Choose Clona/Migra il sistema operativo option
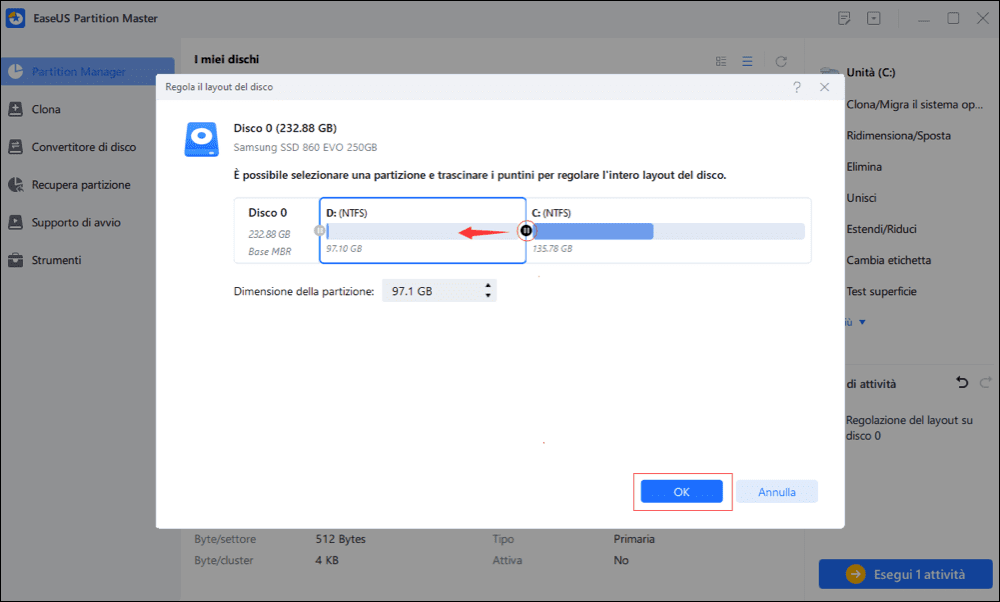This screenshot has height=602, width=1000. click(x=915, y=105)
